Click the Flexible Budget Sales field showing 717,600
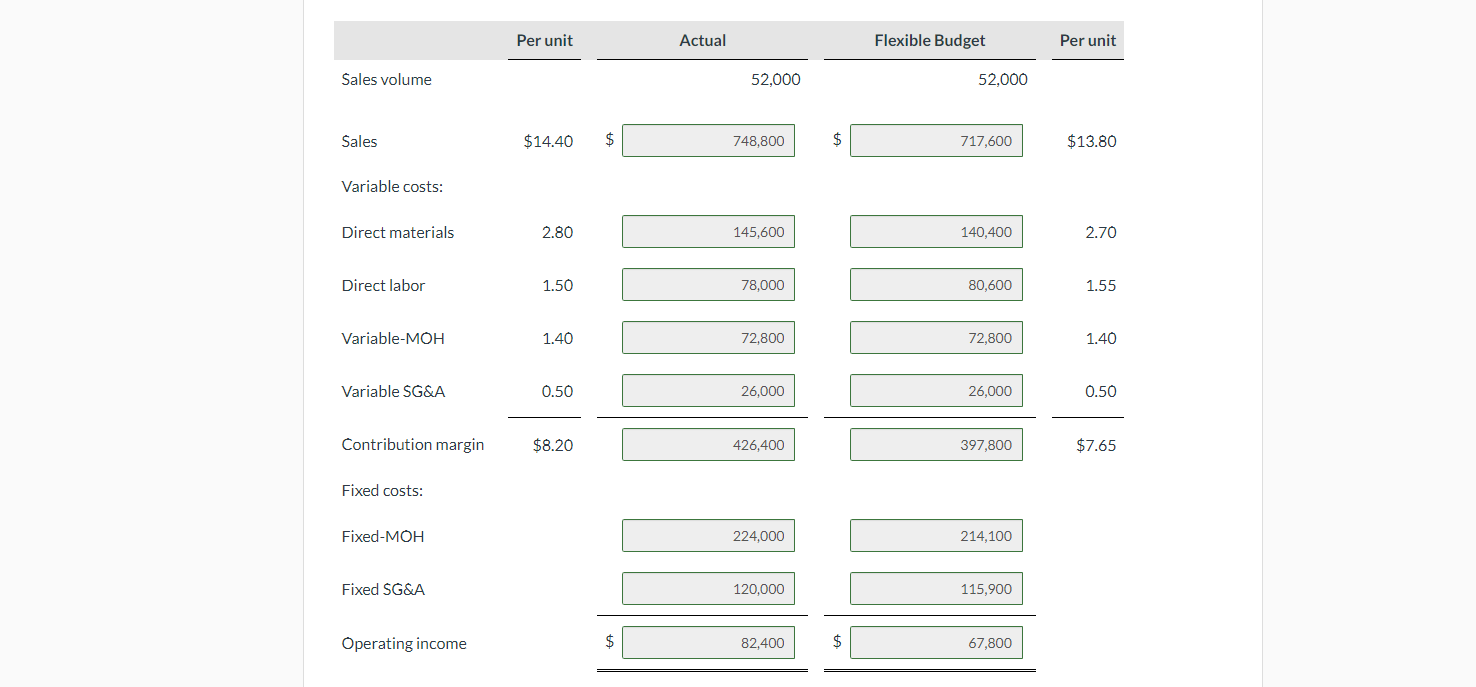Screen dimensions: 1476x687 pyautogui.click(x=936, y=140)
